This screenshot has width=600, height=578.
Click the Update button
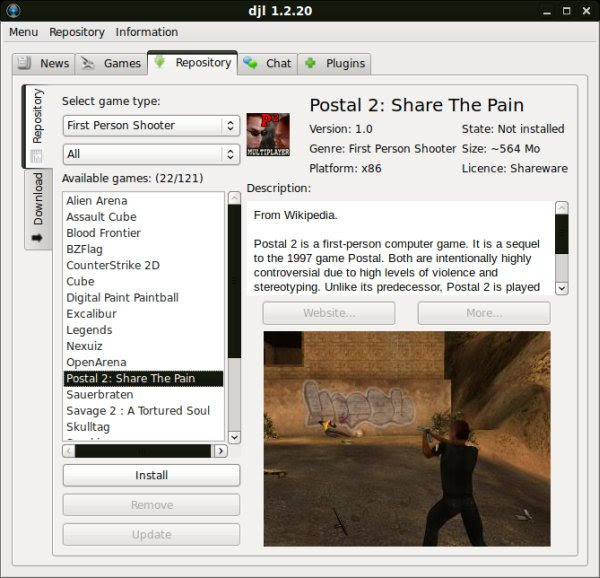152,534
